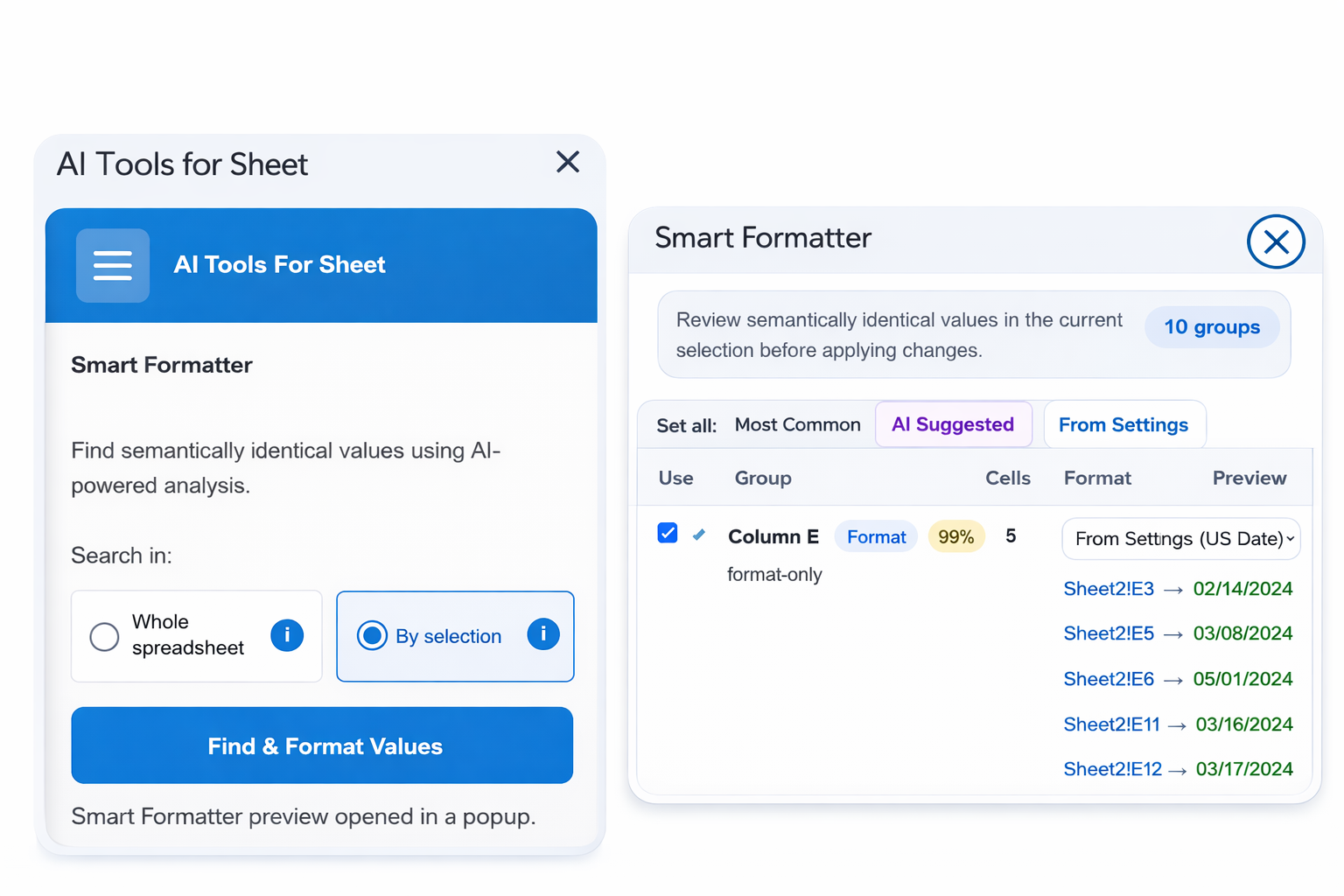
Task: Open the From Settings (US Date) format dropdown
Action: click(x=1181, y=539)
